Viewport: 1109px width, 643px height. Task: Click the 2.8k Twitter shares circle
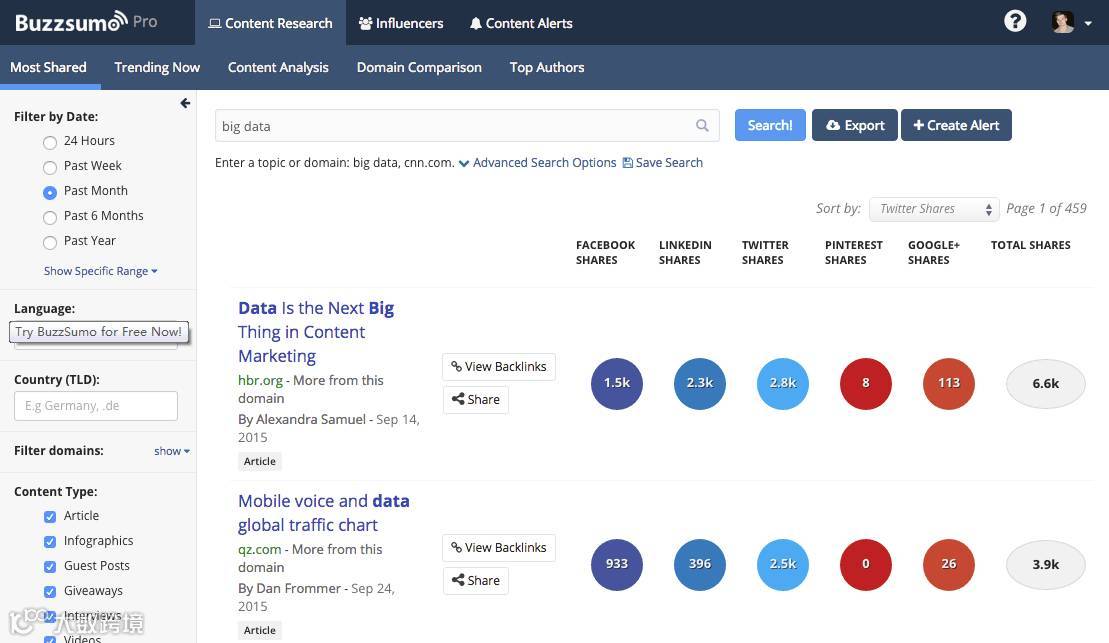point(783,383)
